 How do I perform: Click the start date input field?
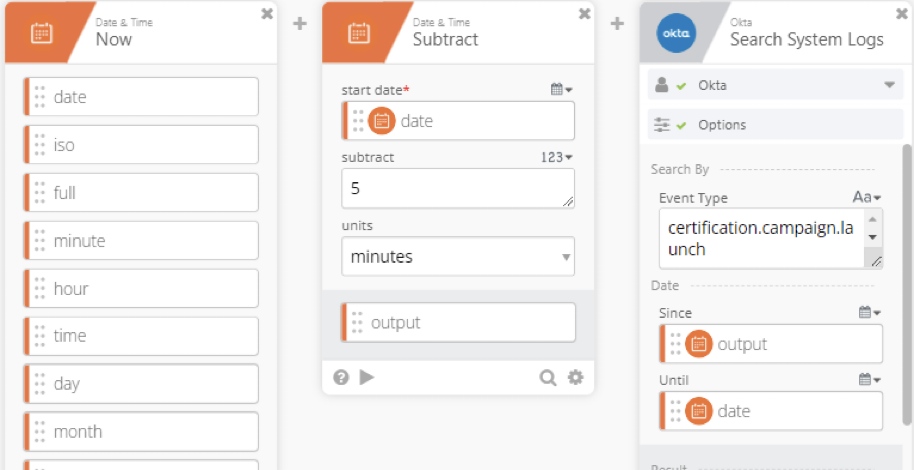(x=458, y=121)
